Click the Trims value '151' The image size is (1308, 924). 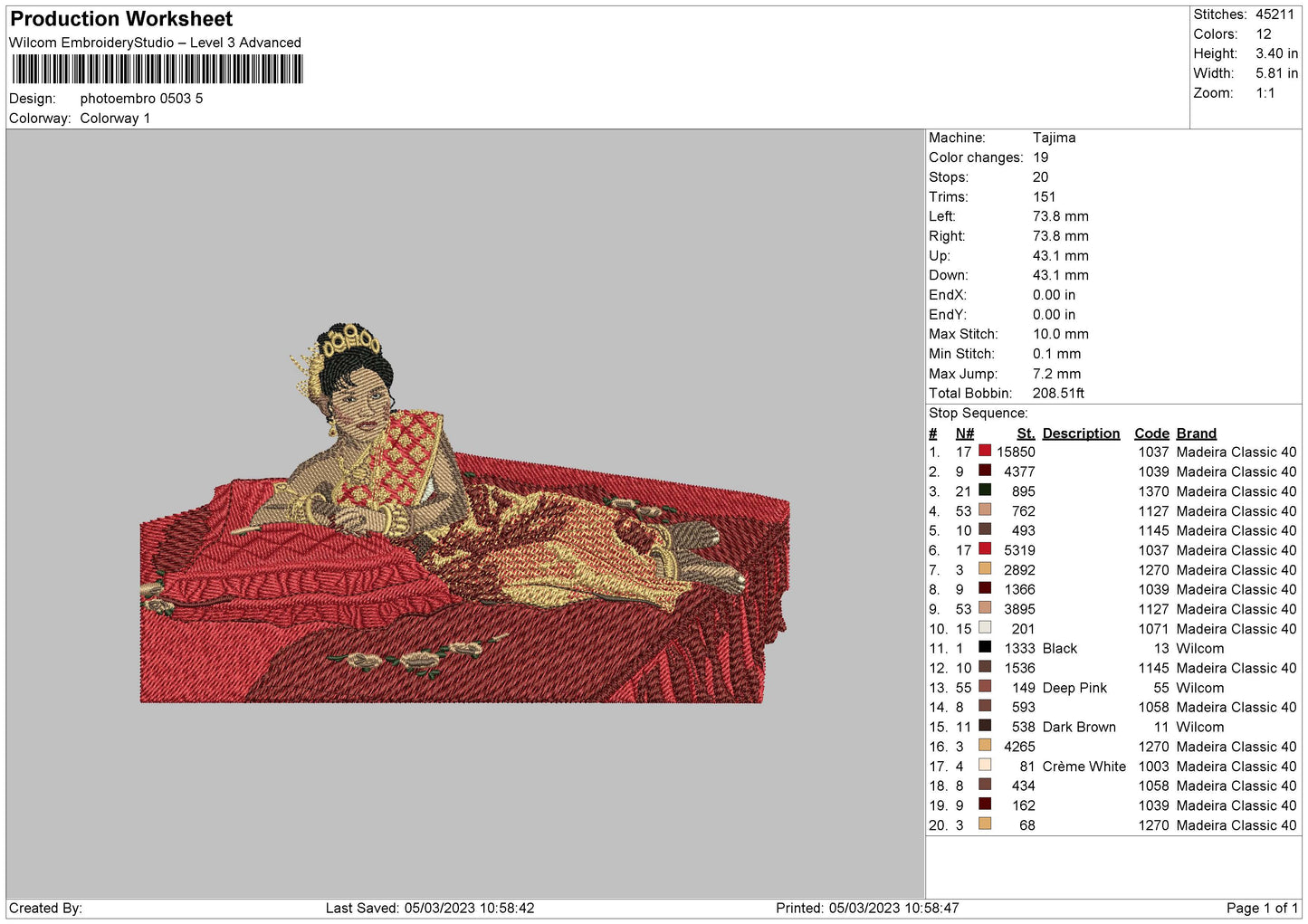click(1045, 197)
